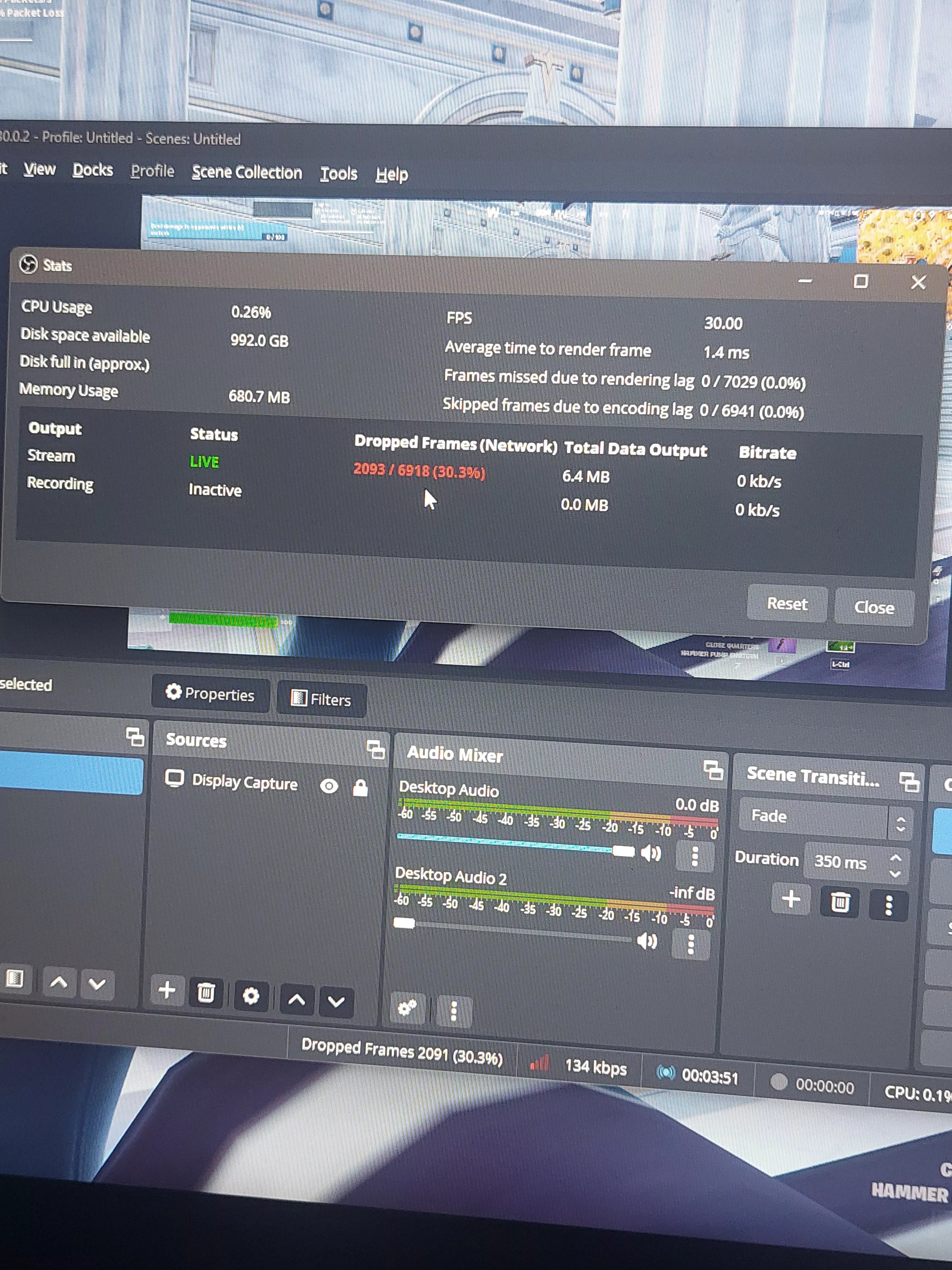Viewport: 952px width, 1270px height.
Task: Click the Close button in Stats
Action: click(x=874, y=608)
